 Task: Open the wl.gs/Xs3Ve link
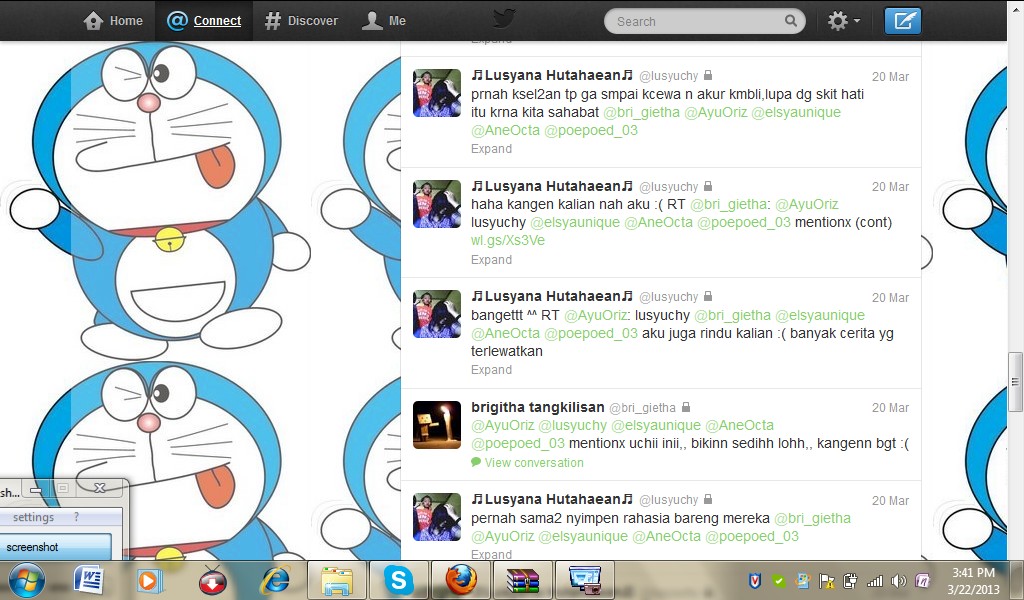click(x=507, y=240)
